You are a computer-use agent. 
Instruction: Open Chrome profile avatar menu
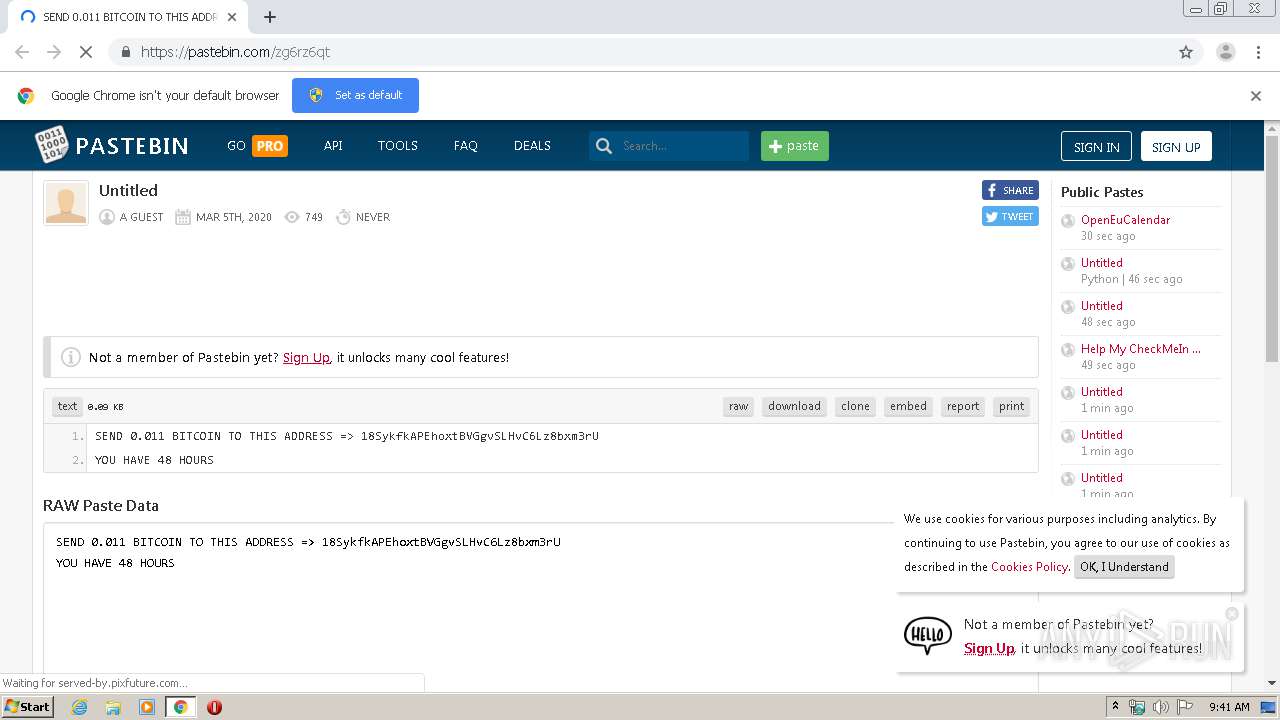pyautogui.click(x=1225, y=52)
